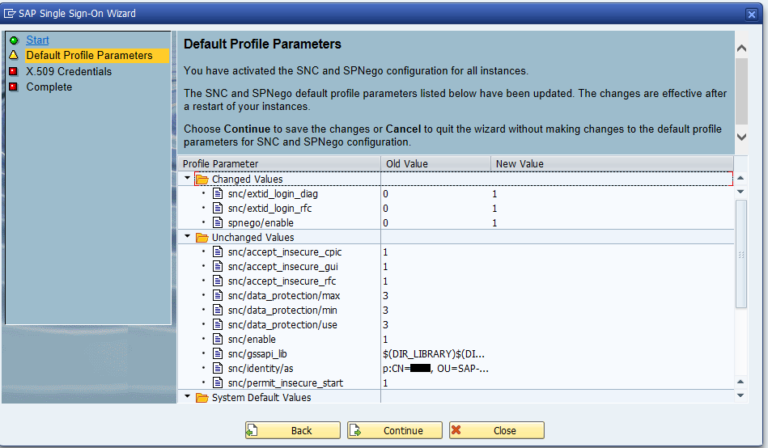Screen dimensions: 768x448
Task: Collapse the Unchanged Values node
Action: click(x=187, y=236)
